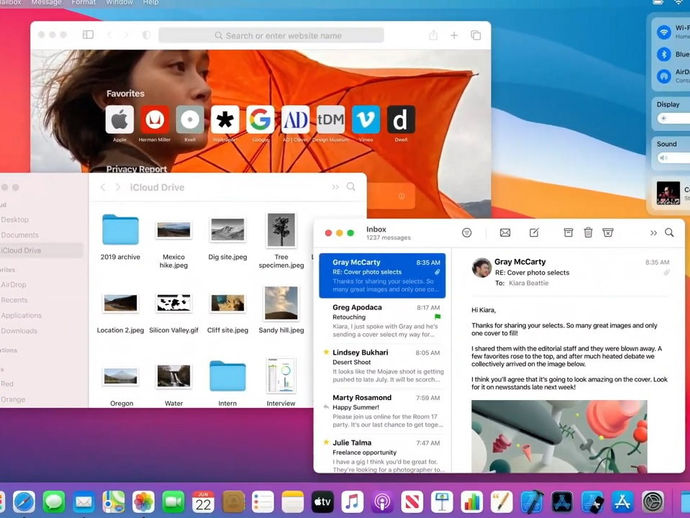The image size is (690, 518).
Task: Open Calendar from the Dock
Action: point(203,502)
